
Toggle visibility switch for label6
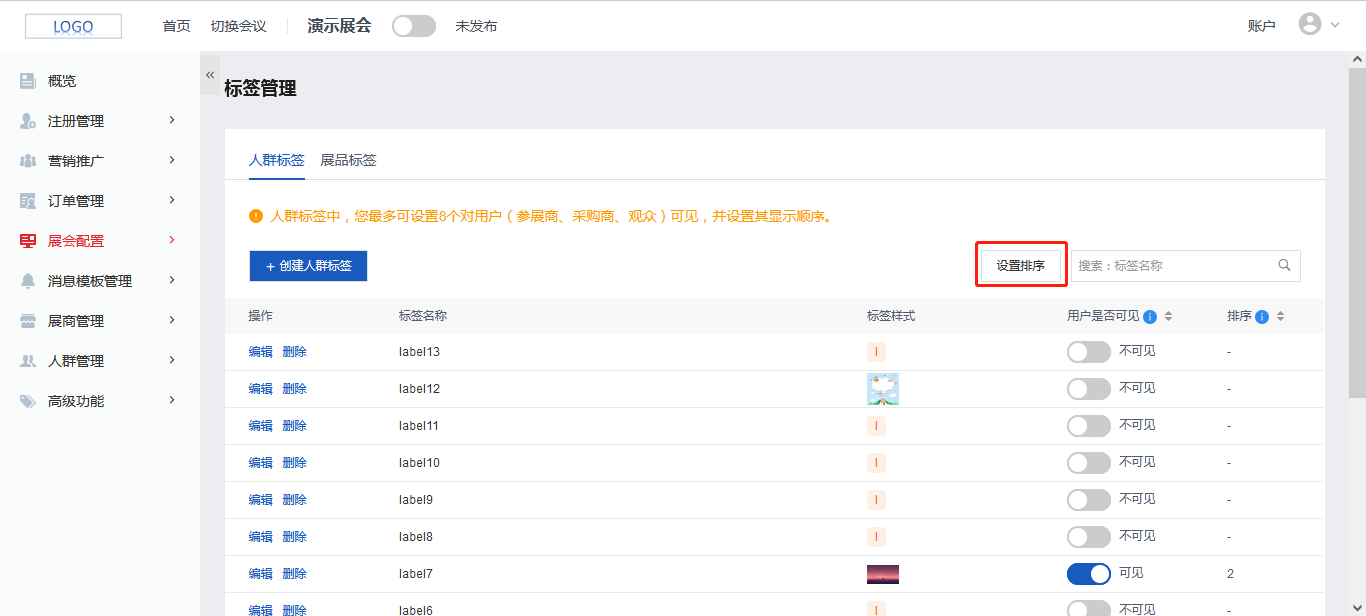[x=1089, y=608]
